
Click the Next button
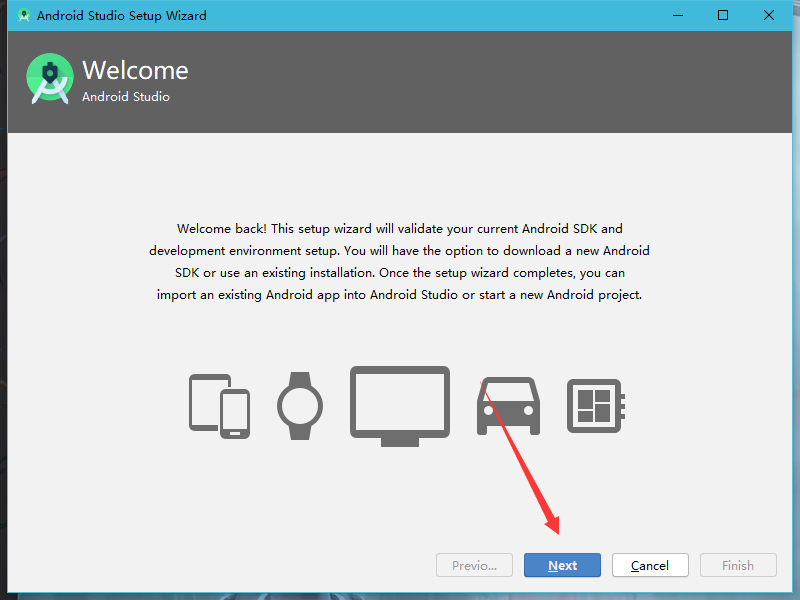point(562,565)
